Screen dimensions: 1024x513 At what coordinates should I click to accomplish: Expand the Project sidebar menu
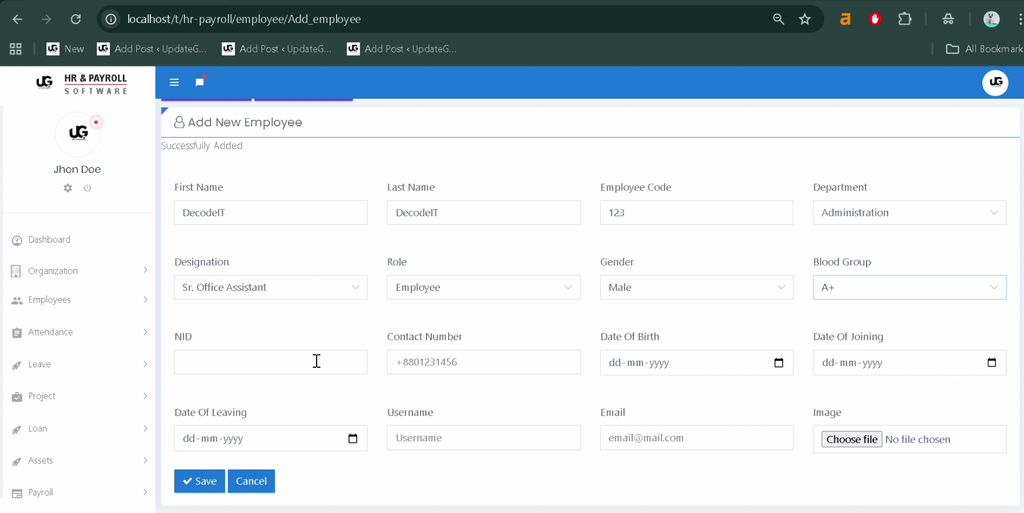[x=78, y=396]
